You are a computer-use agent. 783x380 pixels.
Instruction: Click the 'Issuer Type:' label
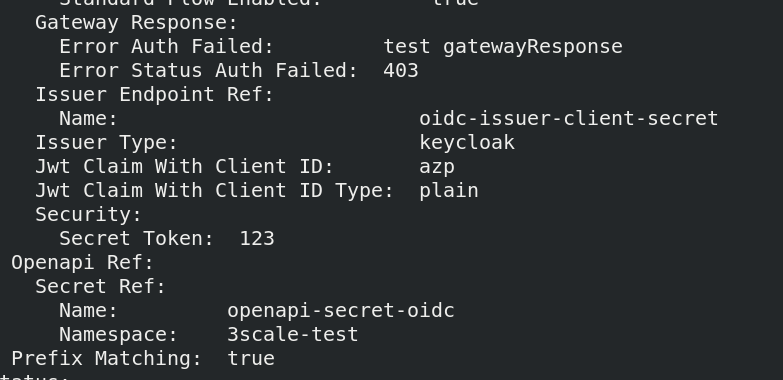107,143
